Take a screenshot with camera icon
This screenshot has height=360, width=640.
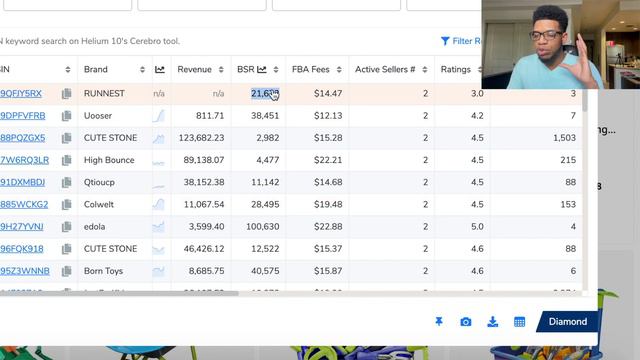point(466,322)
